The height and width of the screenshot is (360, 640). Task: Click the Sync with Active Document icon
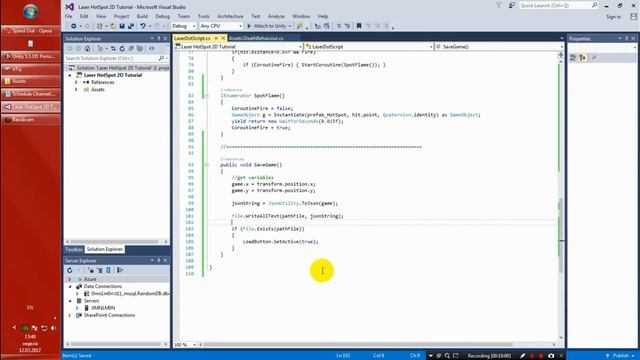(x=113, y=49)
